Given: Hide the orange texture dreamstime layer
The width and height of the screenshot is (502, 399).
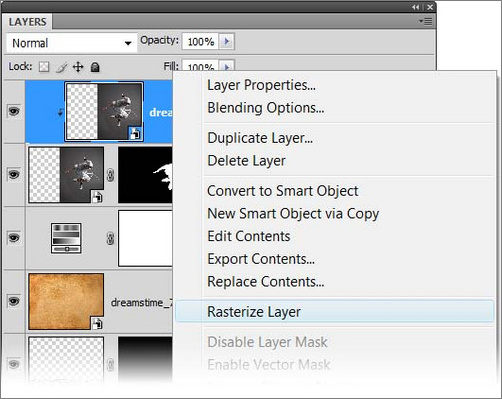Looking at the screenshot, I should (14, 301).
